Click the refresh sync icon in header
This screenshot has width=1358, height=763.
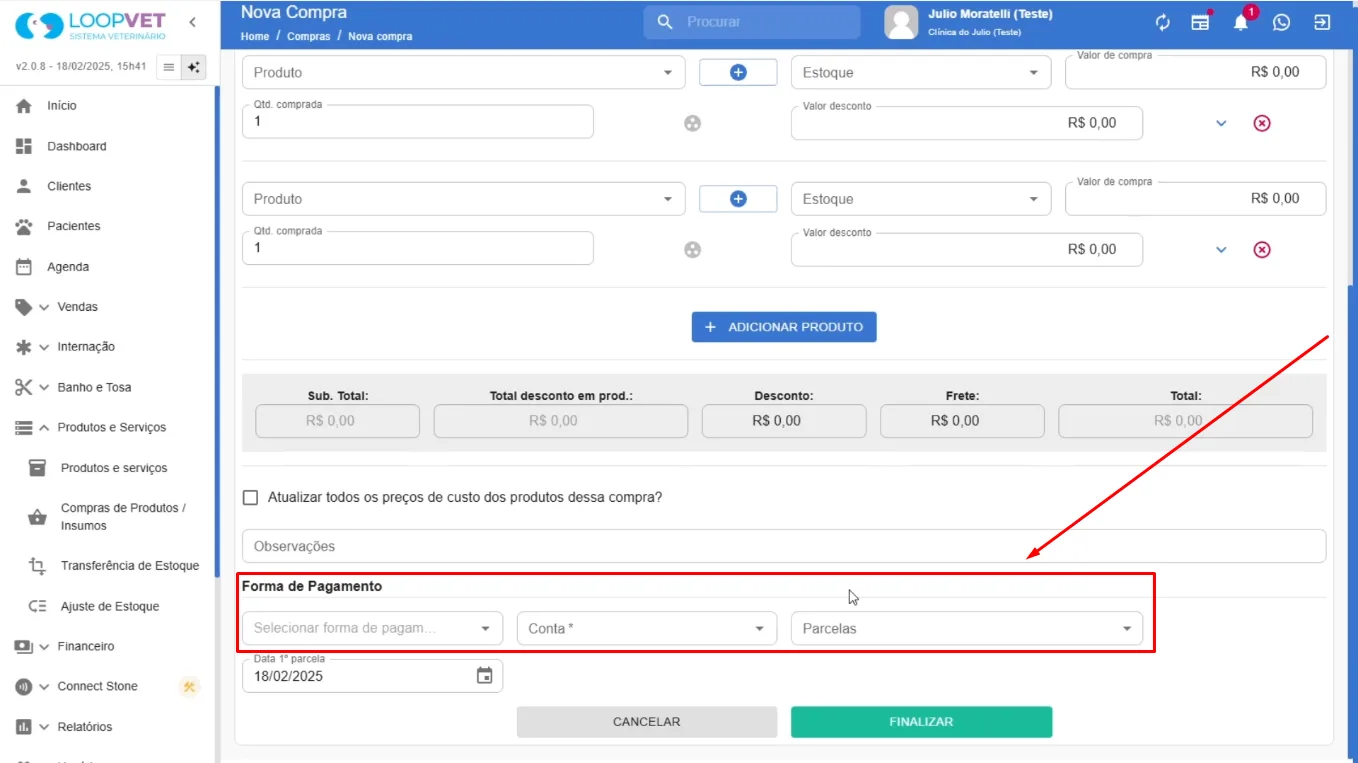(1162, 22)
